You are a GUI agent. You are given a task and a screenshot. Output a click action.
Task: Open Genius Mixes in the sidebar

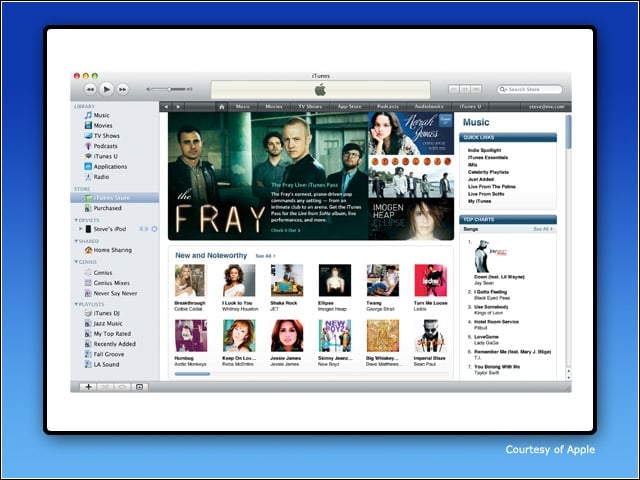click(x=107, y=282)
